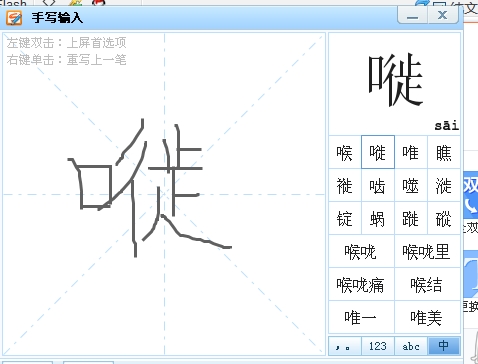Viewport: 478px width, 364px height.
Task: Click the sāi pinyin label
Action: (x=447, y=125)
